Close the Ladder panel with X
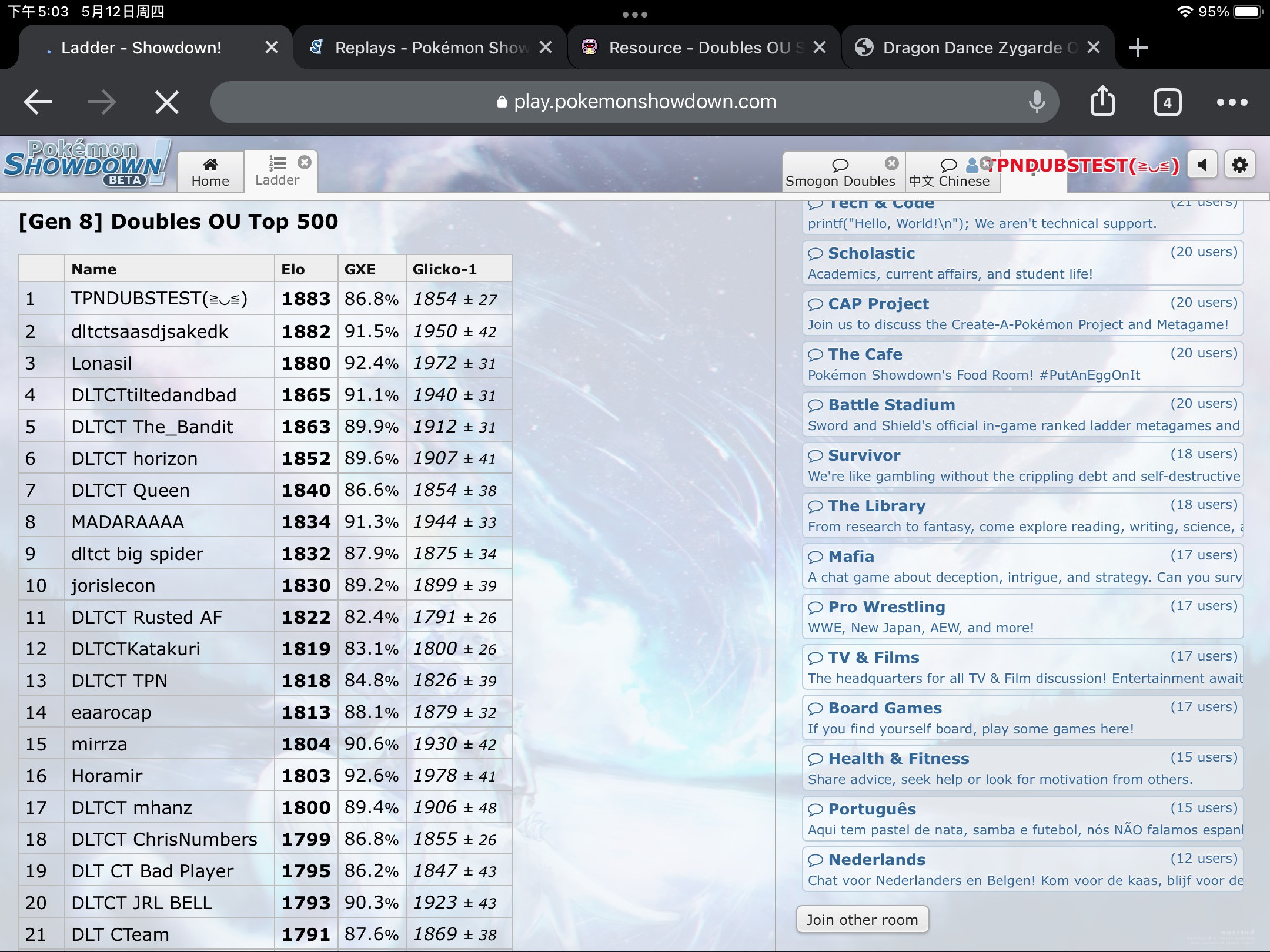Screen dimensions: 1270x952 pyautogui.click(x=304, y=163)
